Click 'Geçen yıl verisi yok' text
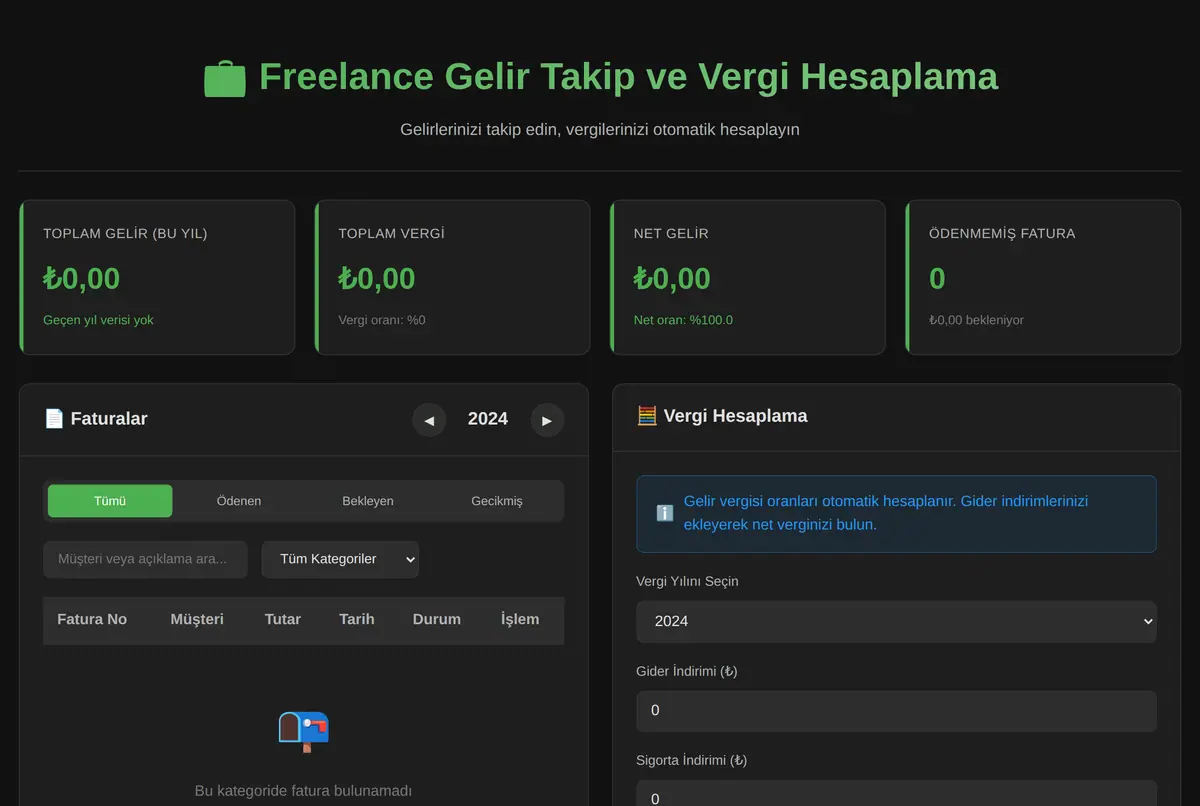The image size is (1200, 806). [98, 320]
